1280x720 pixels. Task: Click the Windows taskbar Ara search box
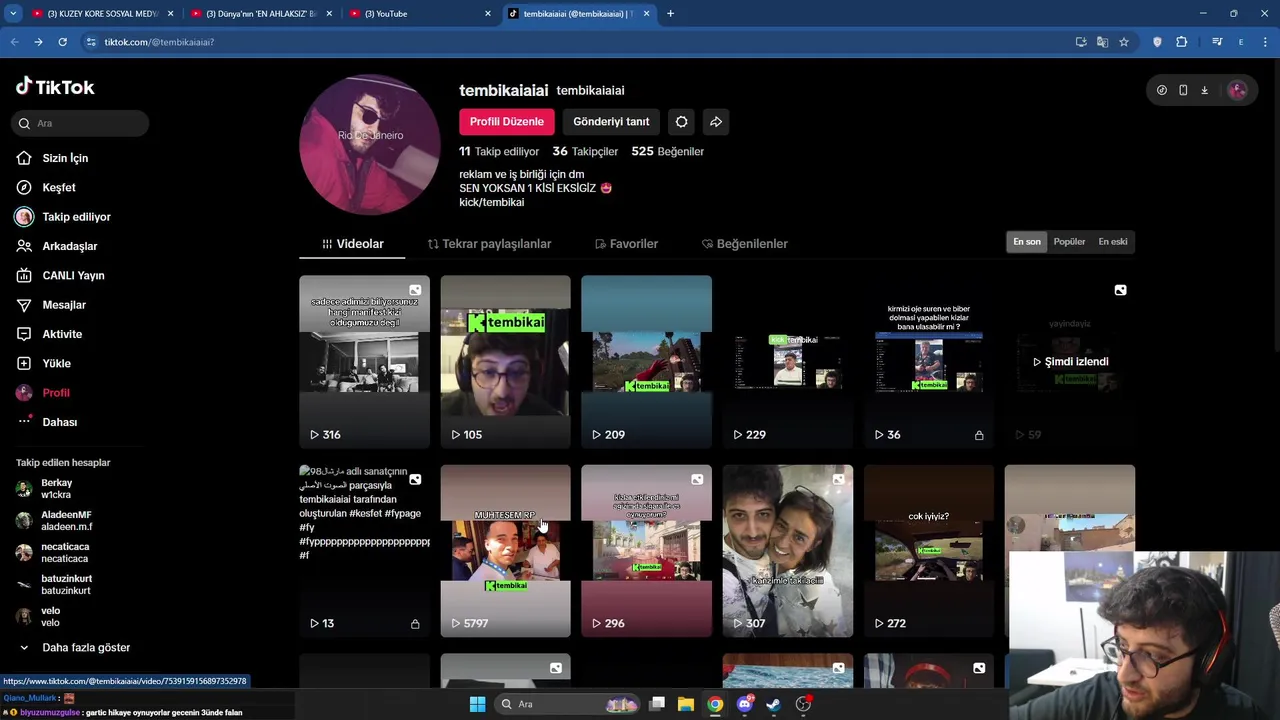pos(570,704)
